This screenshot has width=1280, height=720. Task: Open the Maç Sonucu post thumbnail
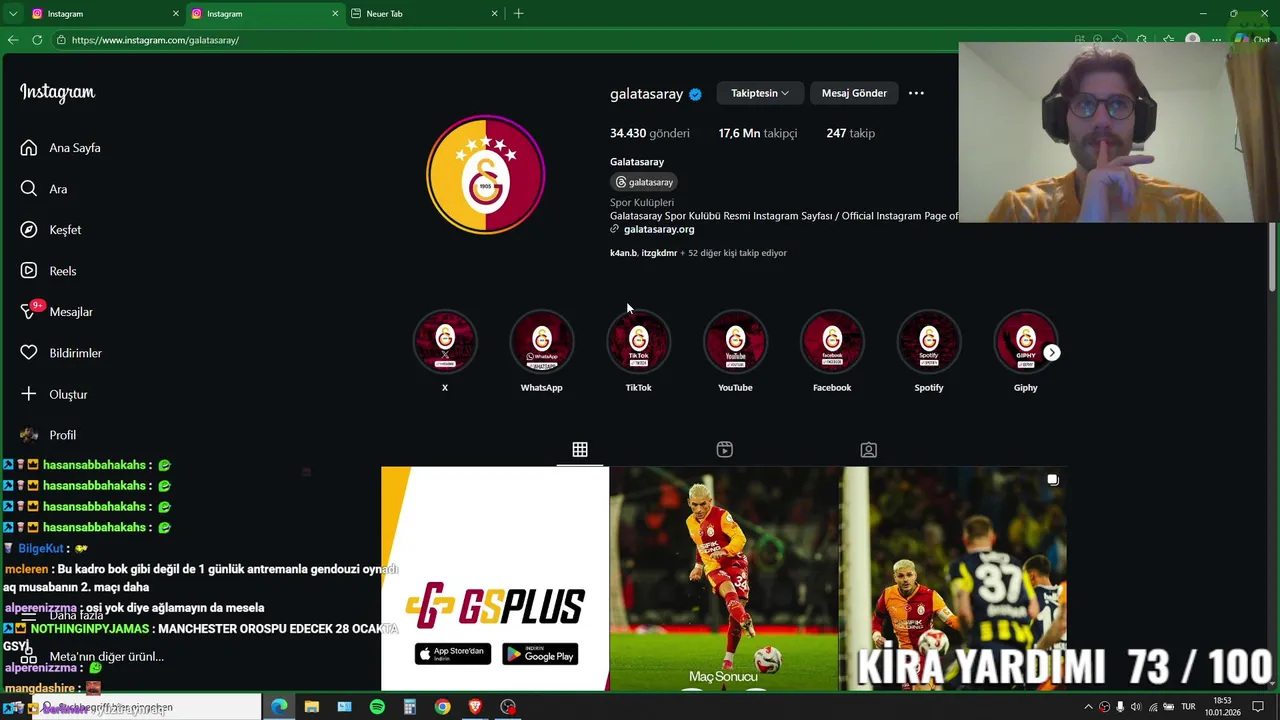click(724, 579)
